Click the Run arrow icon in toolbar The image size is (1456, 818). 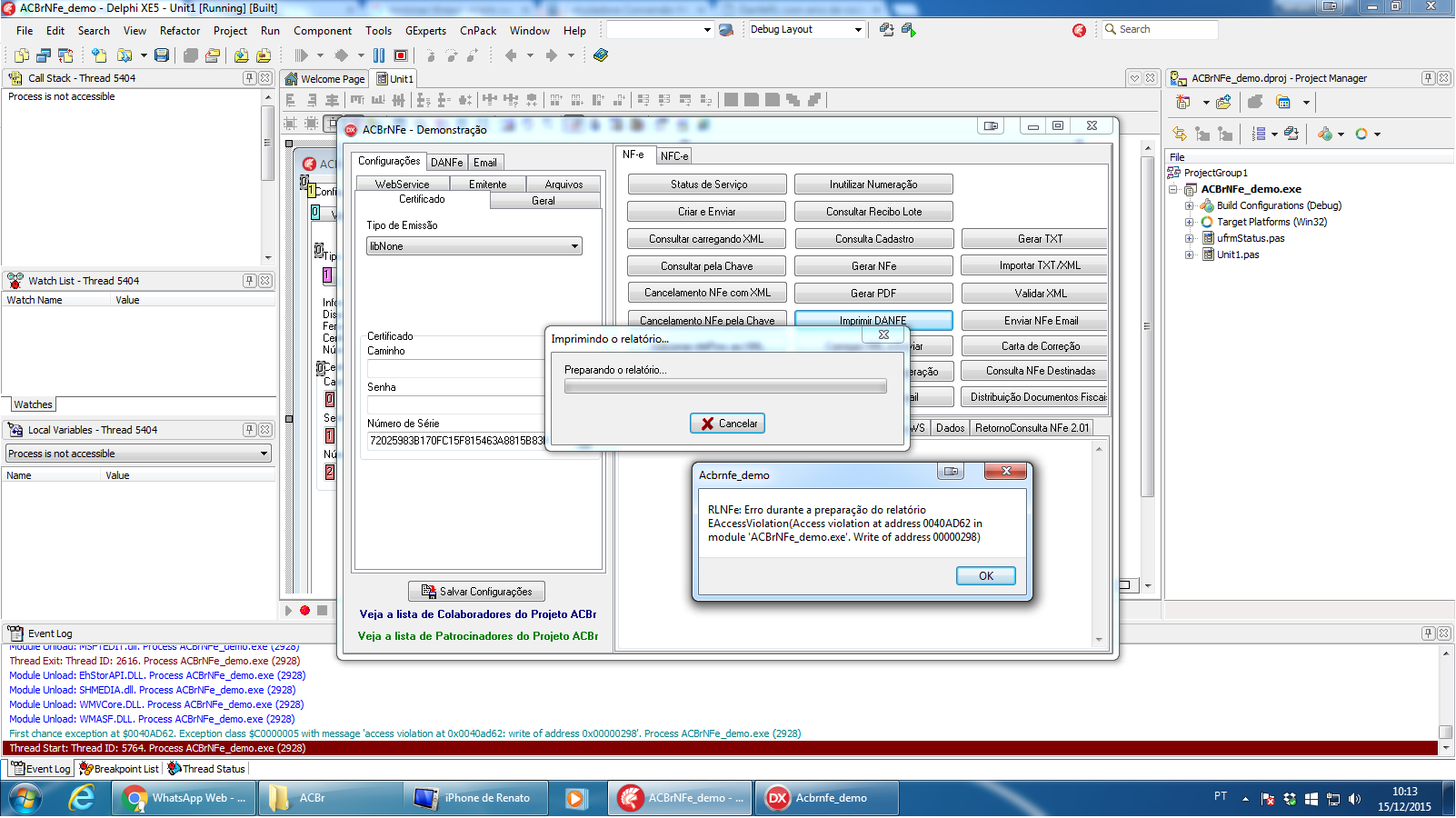pyautogui.click(x=302, y=55)
